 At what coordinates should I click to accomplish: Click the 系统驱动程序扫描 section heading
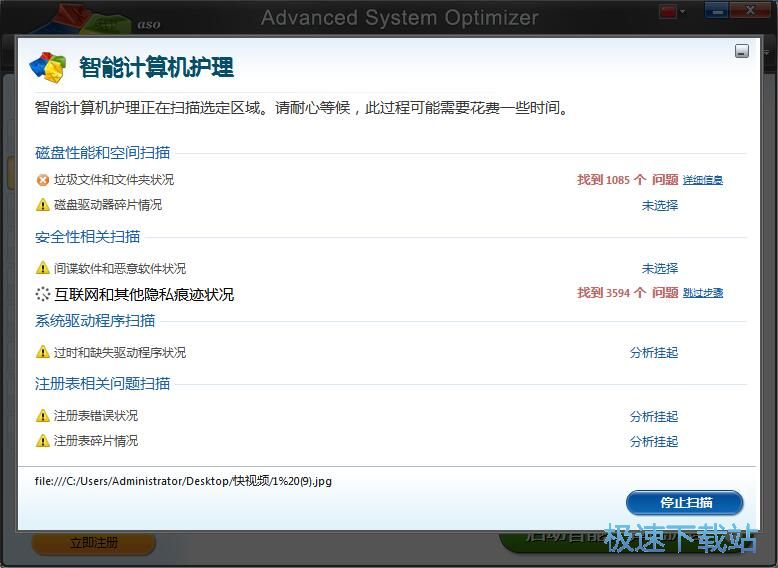click(95, 320)
